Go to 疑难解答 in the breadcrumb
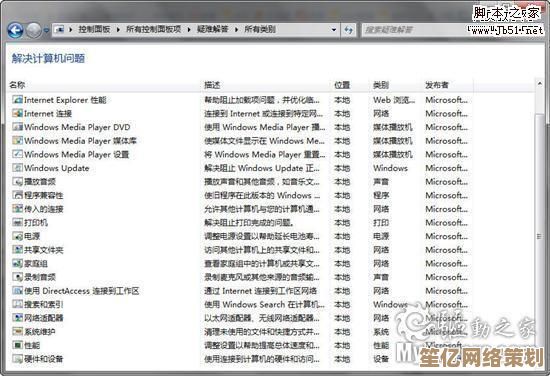550x376 pixels. (213, 29)
